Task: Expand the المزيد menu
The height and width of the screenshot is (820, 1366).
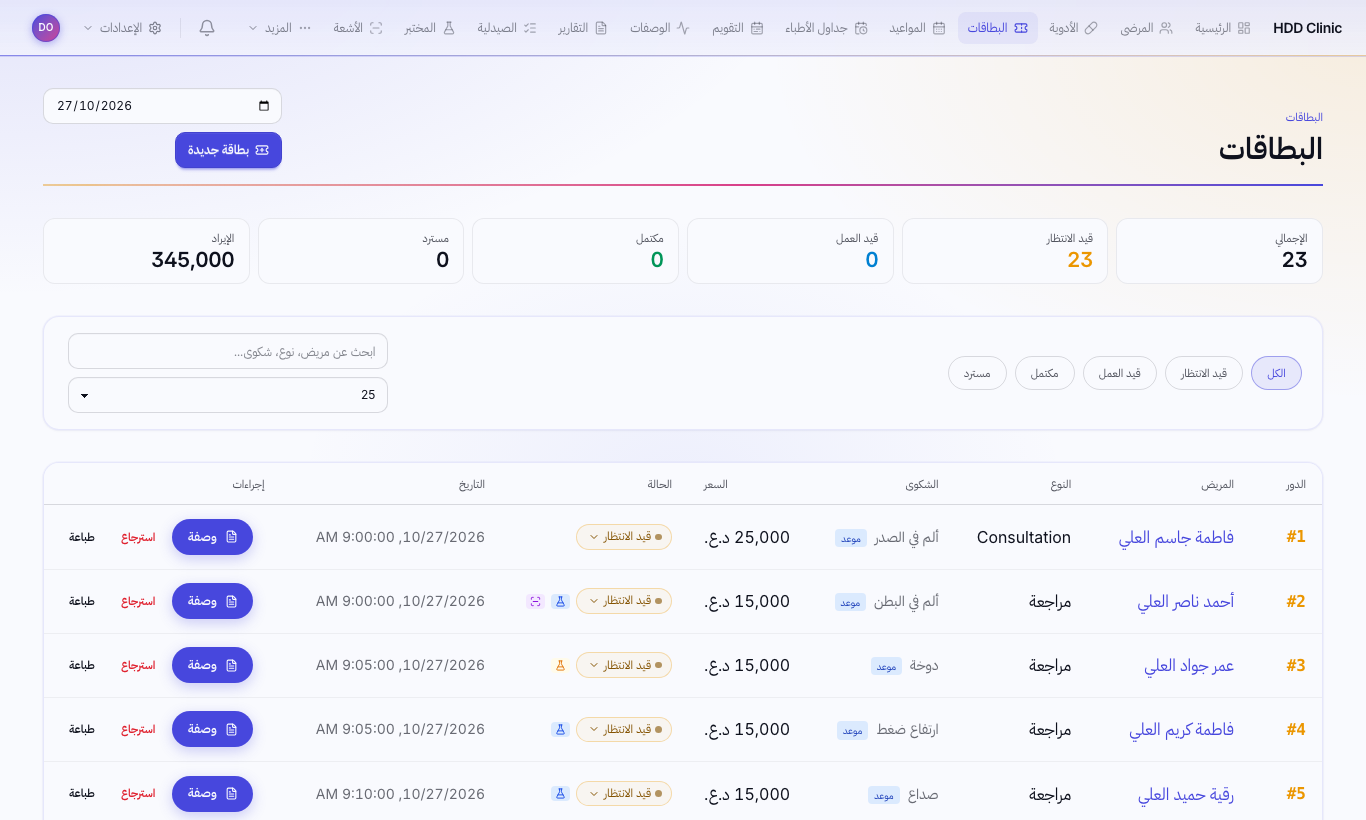Action: (x=279, y=28)
